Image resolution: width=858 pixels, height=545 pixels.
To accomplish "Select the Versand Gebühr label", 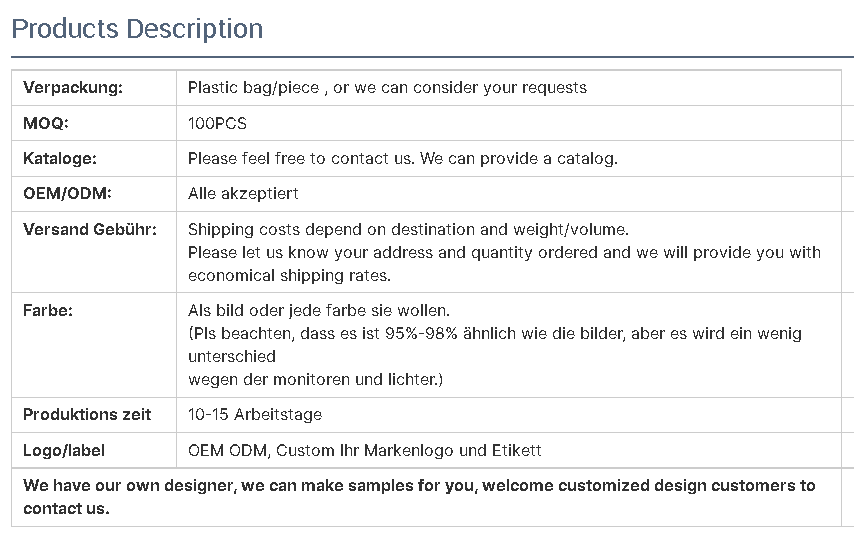I will [x=90, y=229].
